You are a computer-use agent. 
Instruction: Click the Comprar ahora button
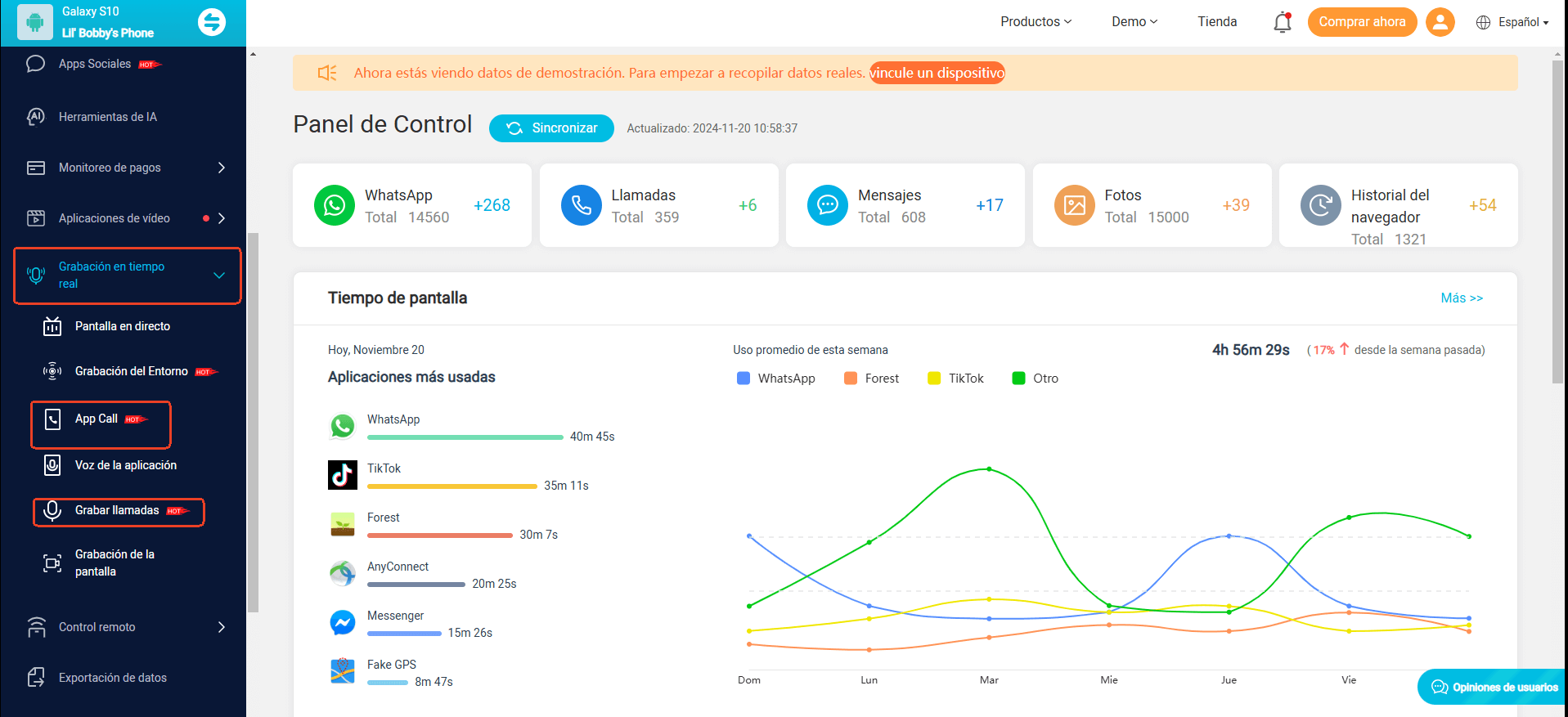(1362, 22)
